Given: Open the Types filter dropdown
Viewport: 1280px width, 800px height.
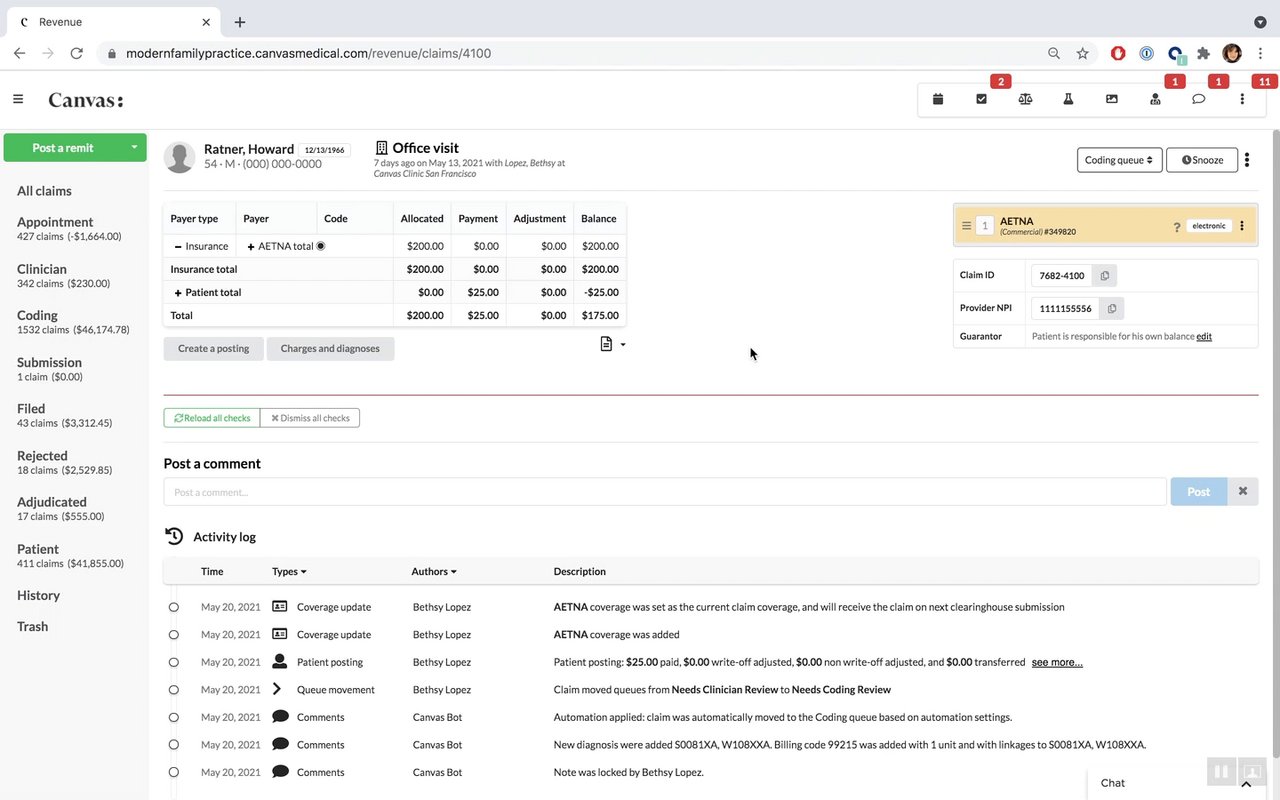Looking at the screenshot, I should (289, 572).
